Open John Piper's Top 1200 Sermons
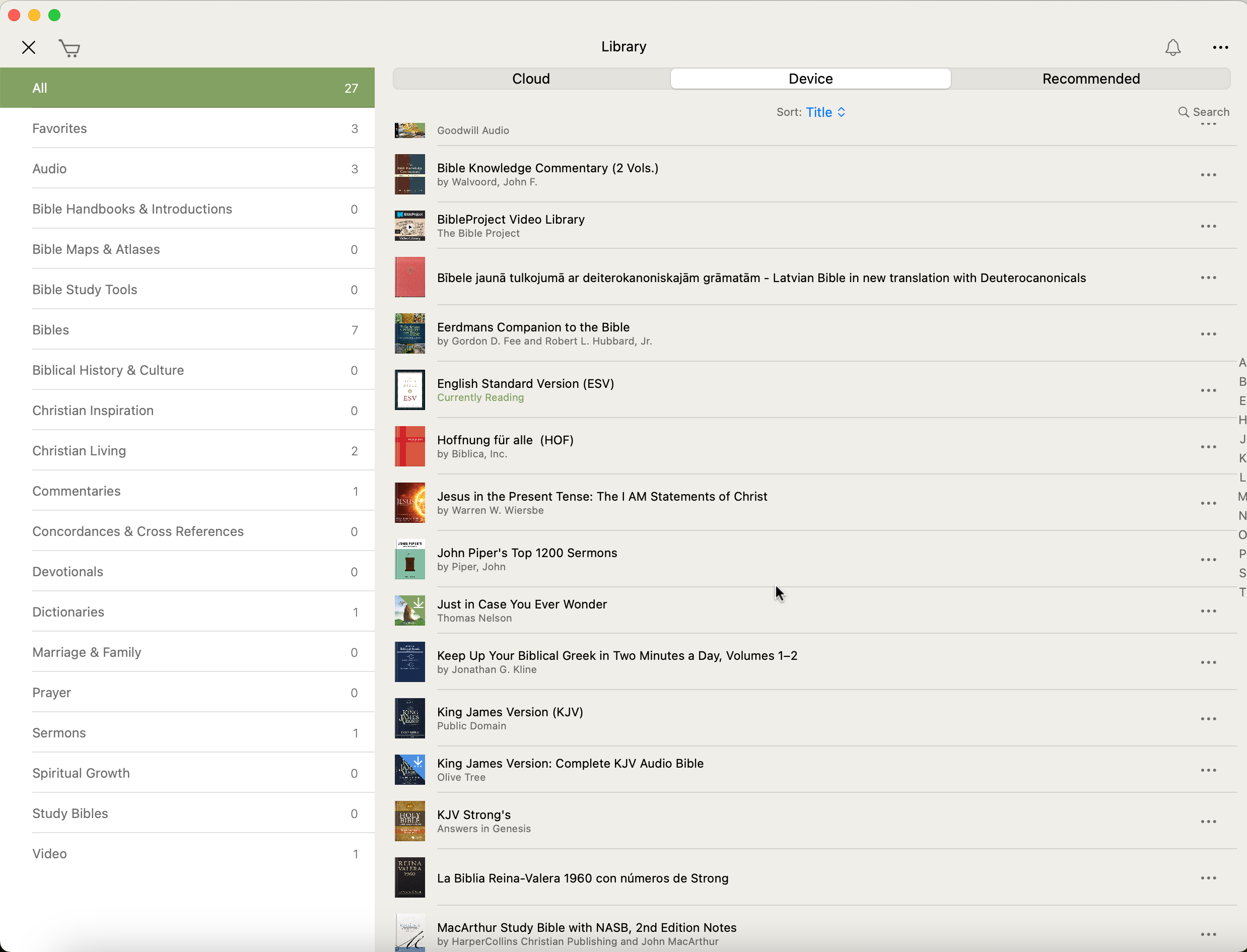 coord(527,553)
